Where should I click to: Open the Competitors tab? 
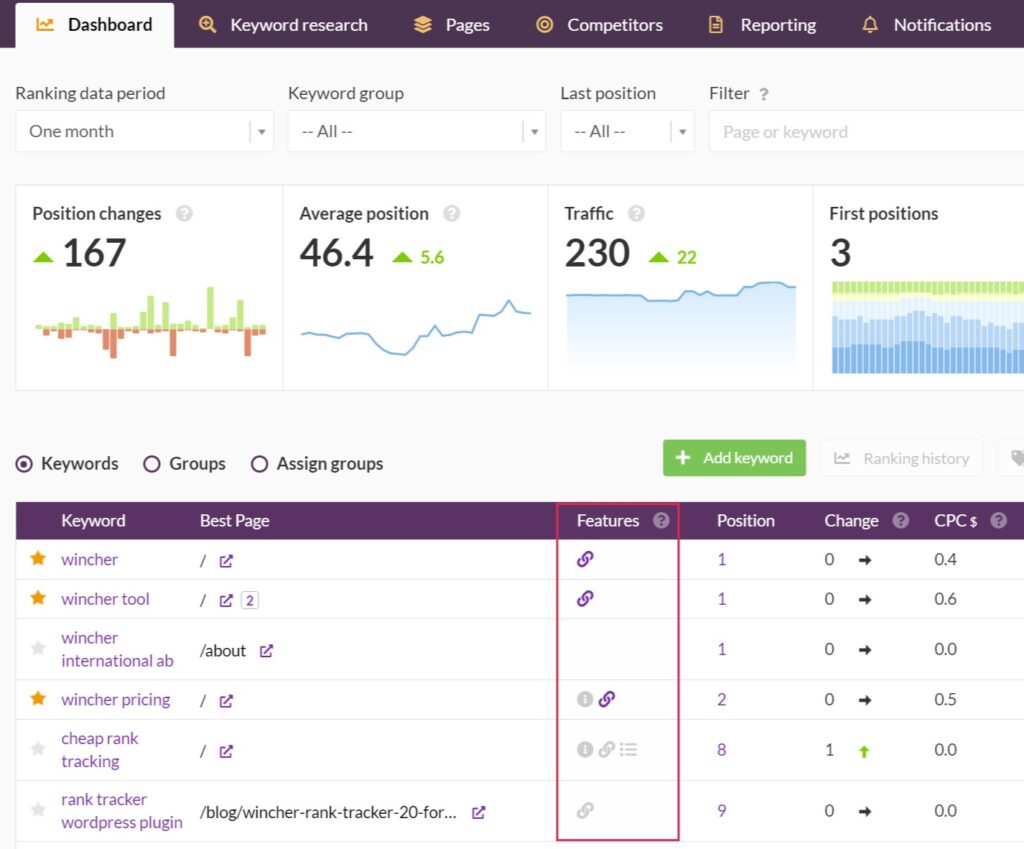pyautogui.click(x=600, y=25)
